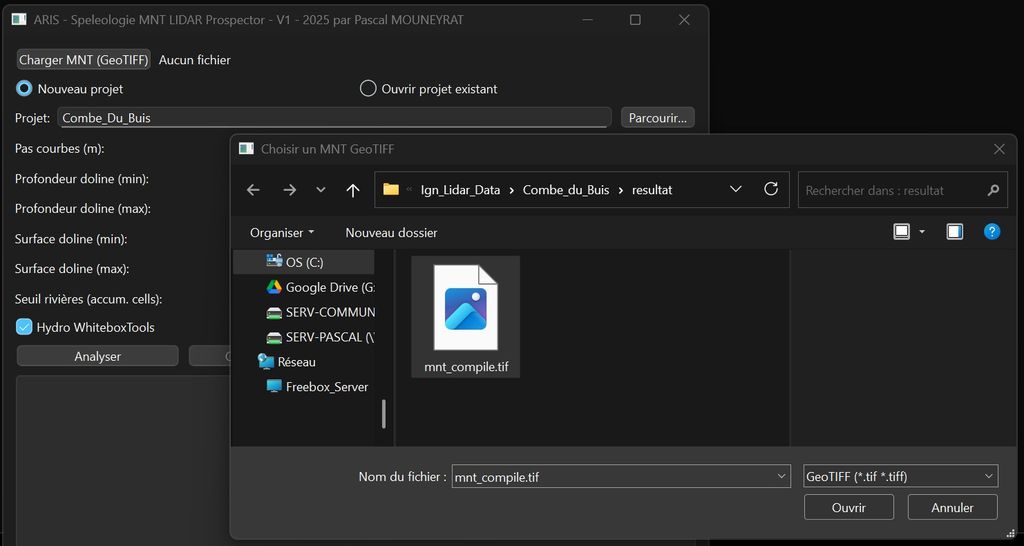This screenshot has height=546, width=1024.
Task: Click the sidebar vertical scrollbar
Action: click(383, 412)
